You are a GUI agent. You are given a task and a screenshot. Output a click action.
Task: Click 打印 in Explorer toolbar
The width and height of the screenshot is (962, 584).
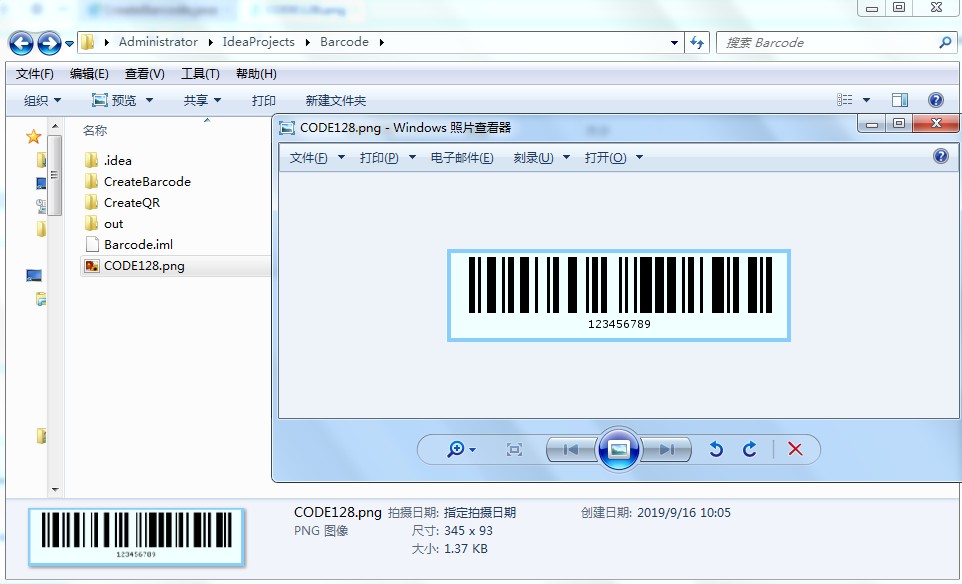263,100
